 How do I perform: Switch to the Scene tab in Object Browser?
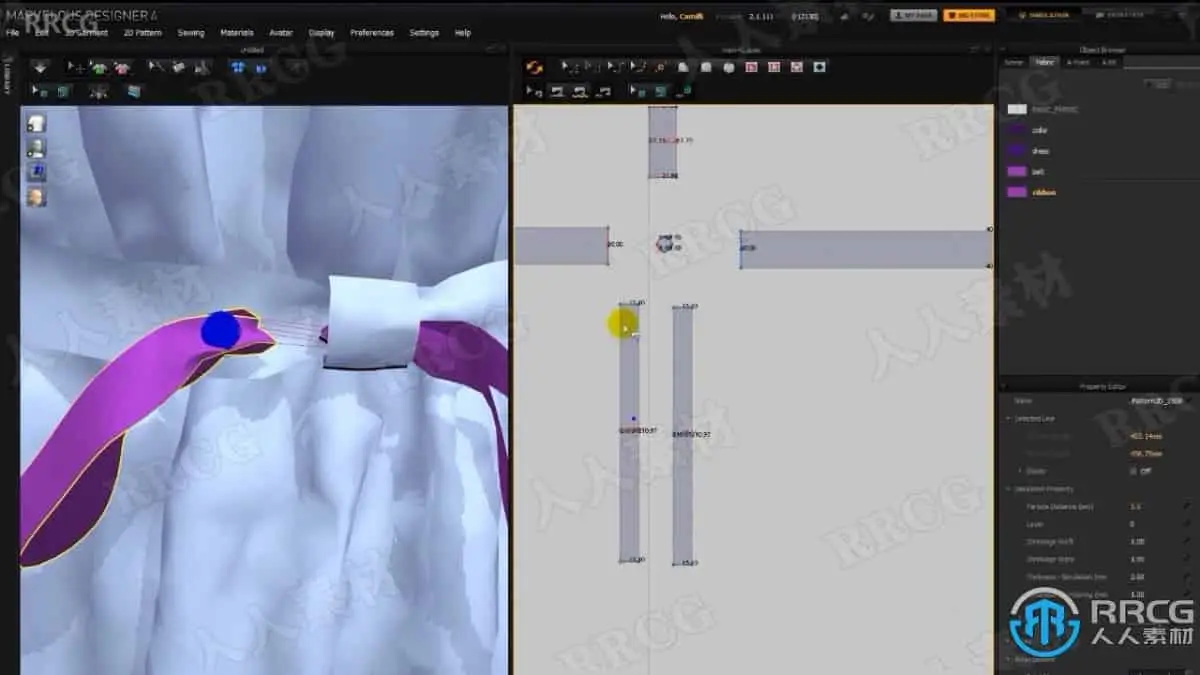tap(1013, 62)
